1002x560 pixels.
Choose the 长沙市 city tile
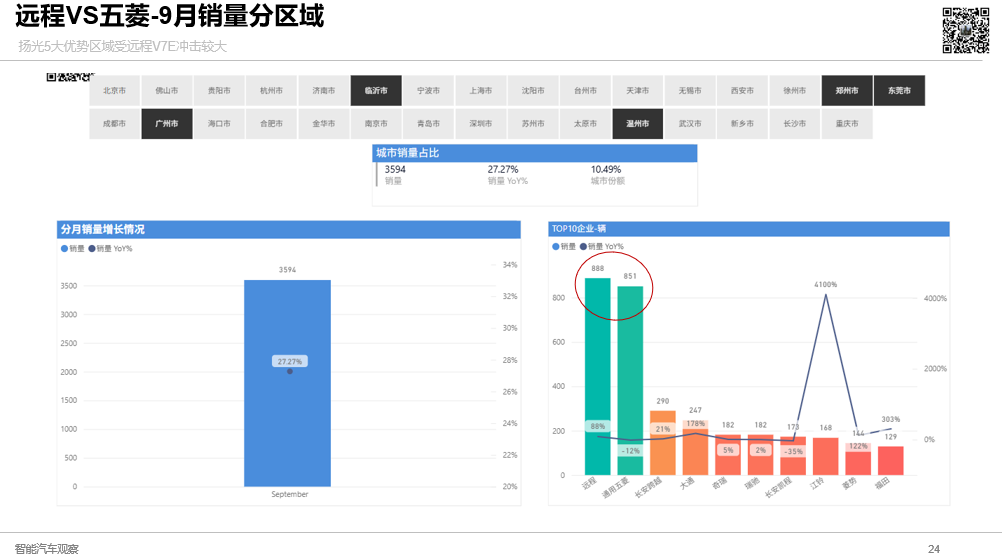click(x=794, y=123)
